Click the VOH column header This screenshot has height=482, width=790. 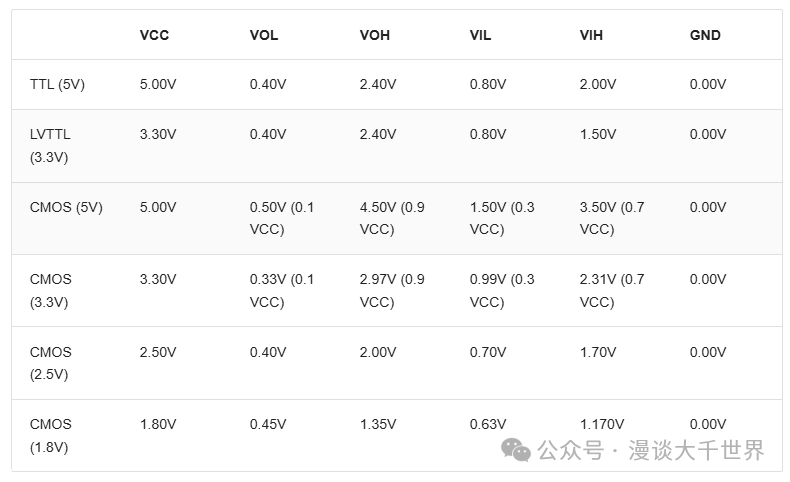375,35
